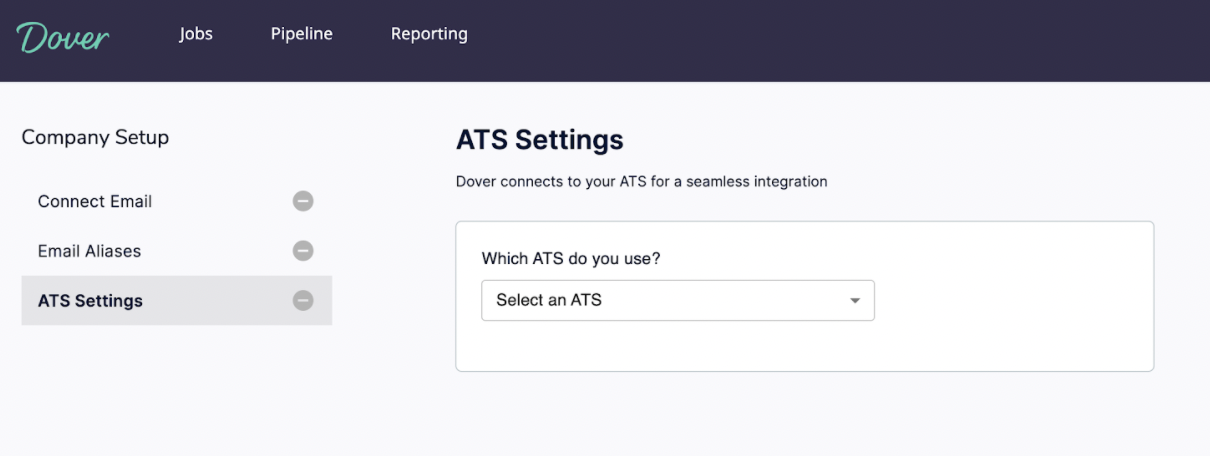Image resolution: width=1210 pixels, height=456 pixels.
Task: Open the Jobs menu item
Action: click(196, 34)
